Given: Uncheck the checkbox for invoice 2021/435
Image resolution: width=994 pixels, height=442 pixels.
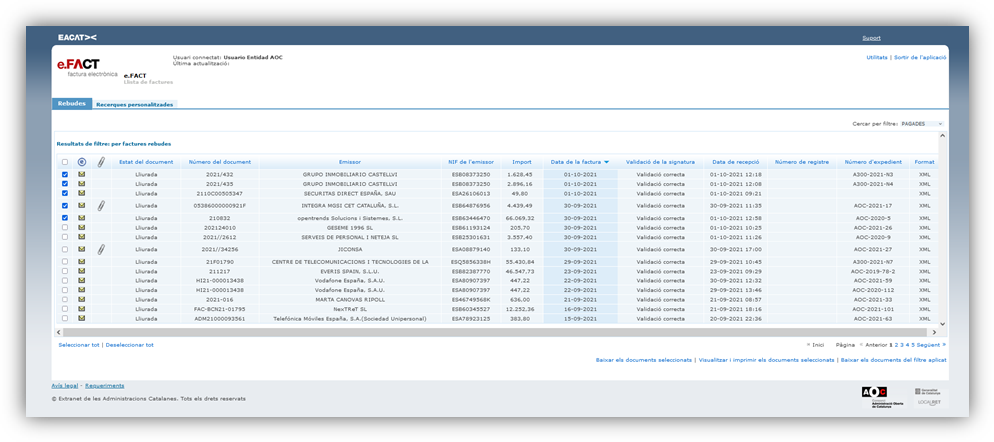Looking at the screenshot, I should [65, 184].
